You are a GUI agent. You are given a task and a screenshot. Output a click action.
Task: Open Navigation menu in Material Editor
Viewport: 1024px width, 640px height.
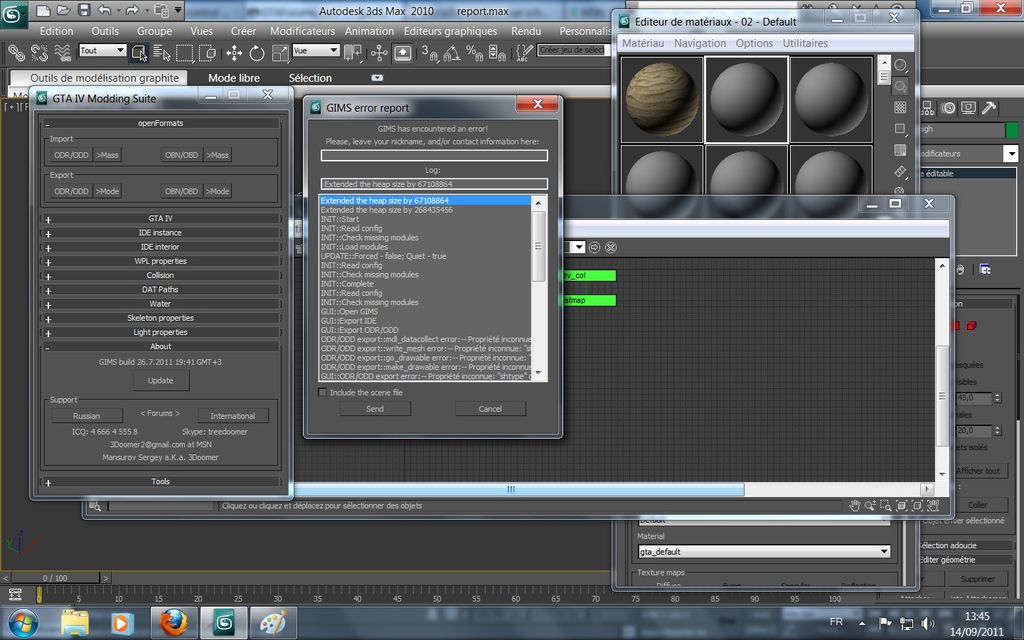(x=699, y=43)
